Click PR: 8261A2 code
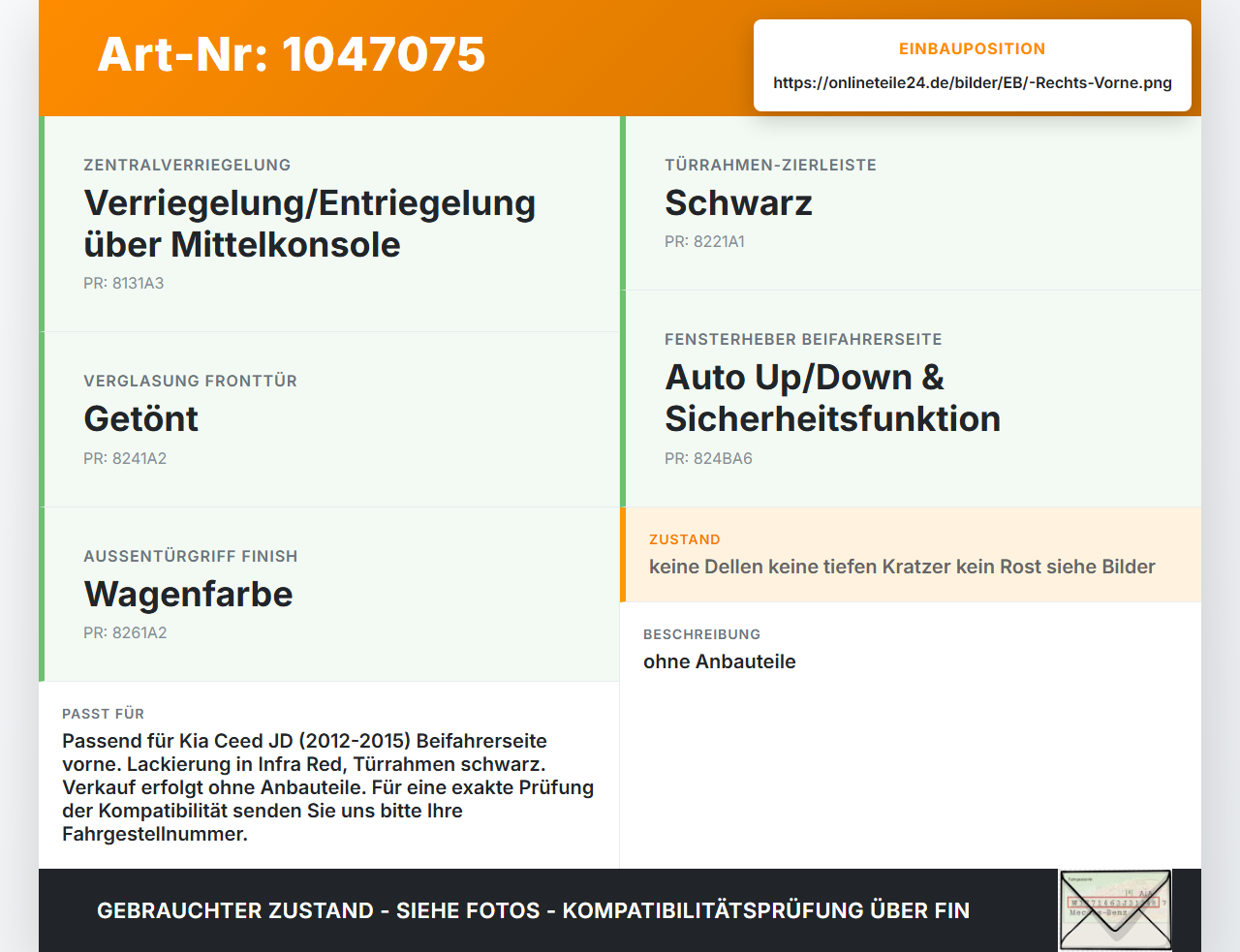 (x=125, y=633)
